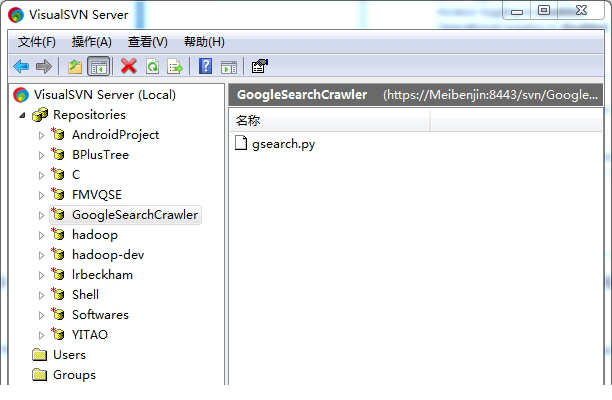This screenshot has height=400, width=612.
Task: Click the VisualSVN Server (Local) root icon
Action: tap(21, 95)
